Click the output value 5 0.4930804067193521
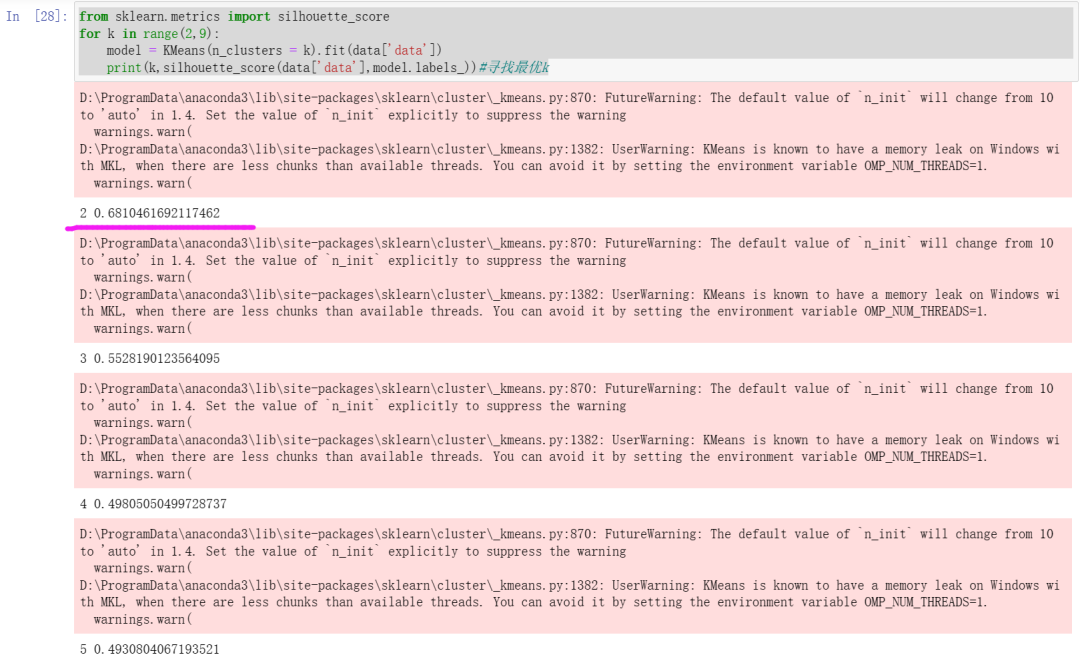This screenshot has width=1080, height=657. (149, 649)
